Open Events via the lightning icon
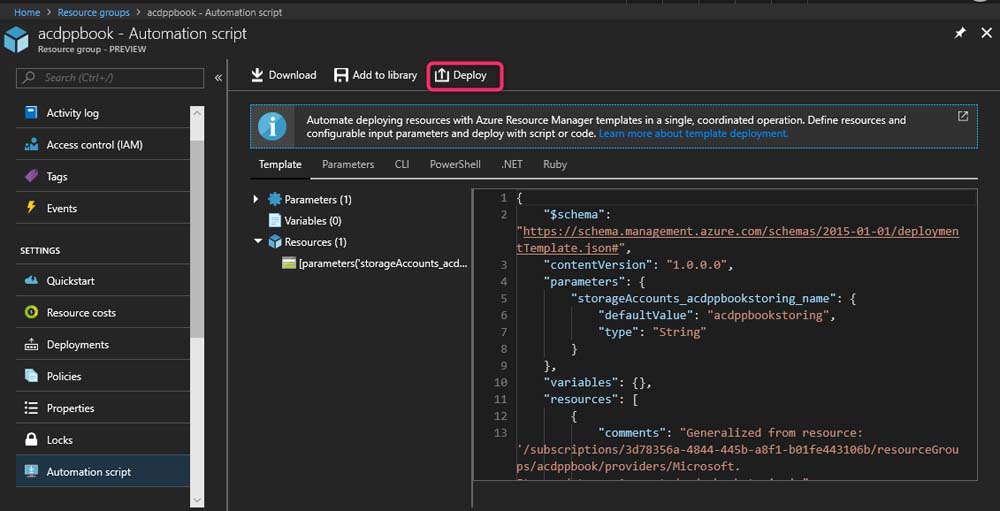1000x511 pixels. 30,208
